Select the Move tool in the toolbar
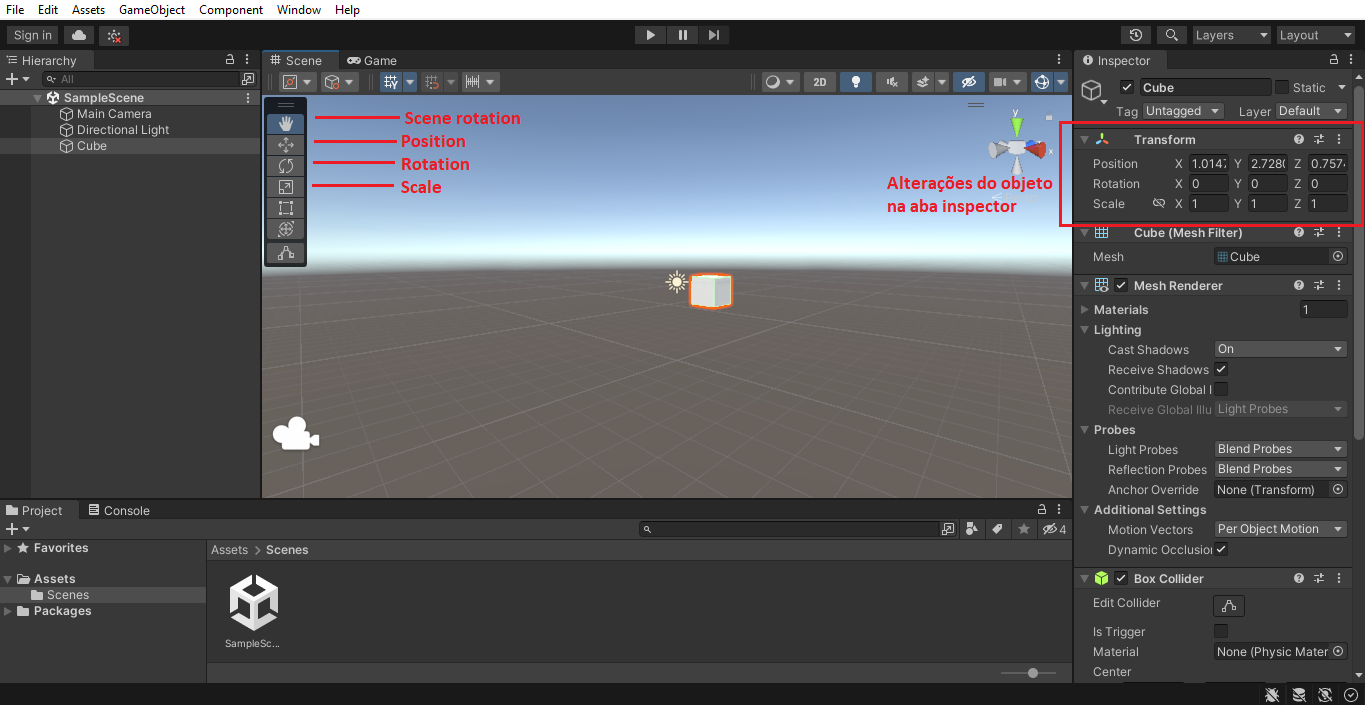This screenshot has width=1365, height=705. (285, 143)
